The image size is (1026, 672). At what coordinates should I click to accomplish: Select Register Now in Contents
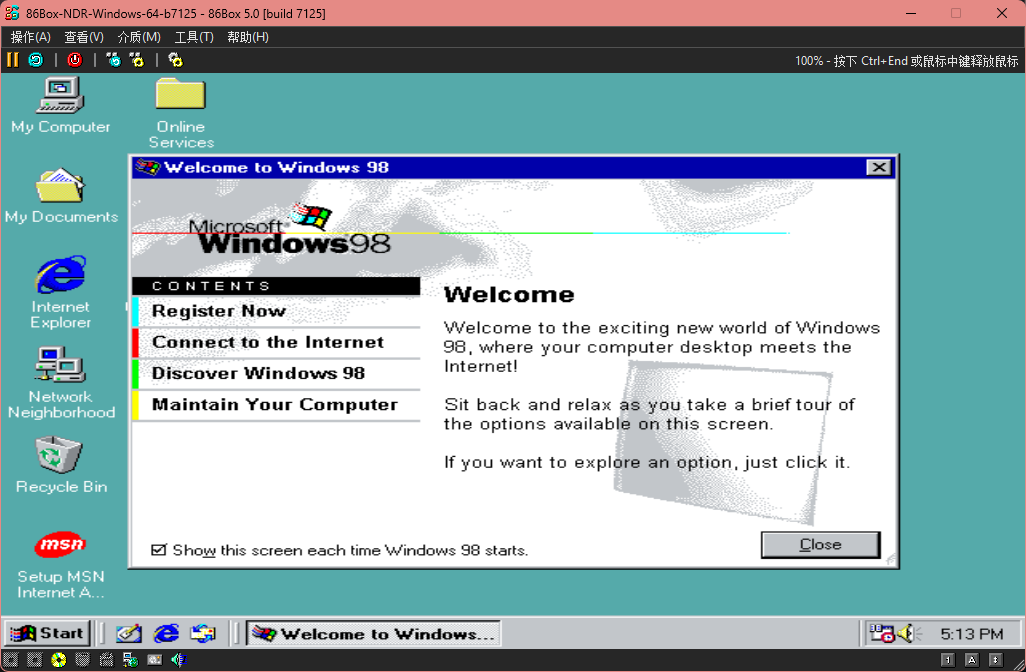click(276, 311)
